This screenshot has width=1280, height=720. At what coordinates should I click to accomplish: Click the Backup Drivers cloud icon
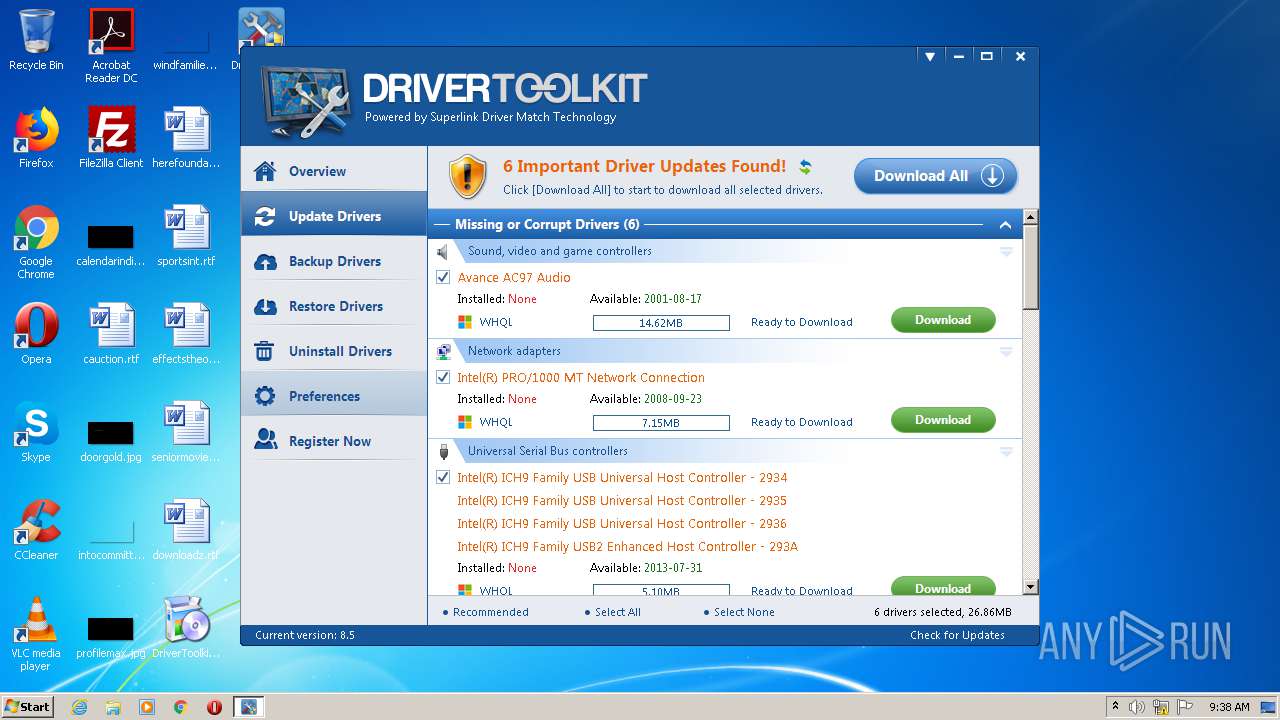click(265, 262)
